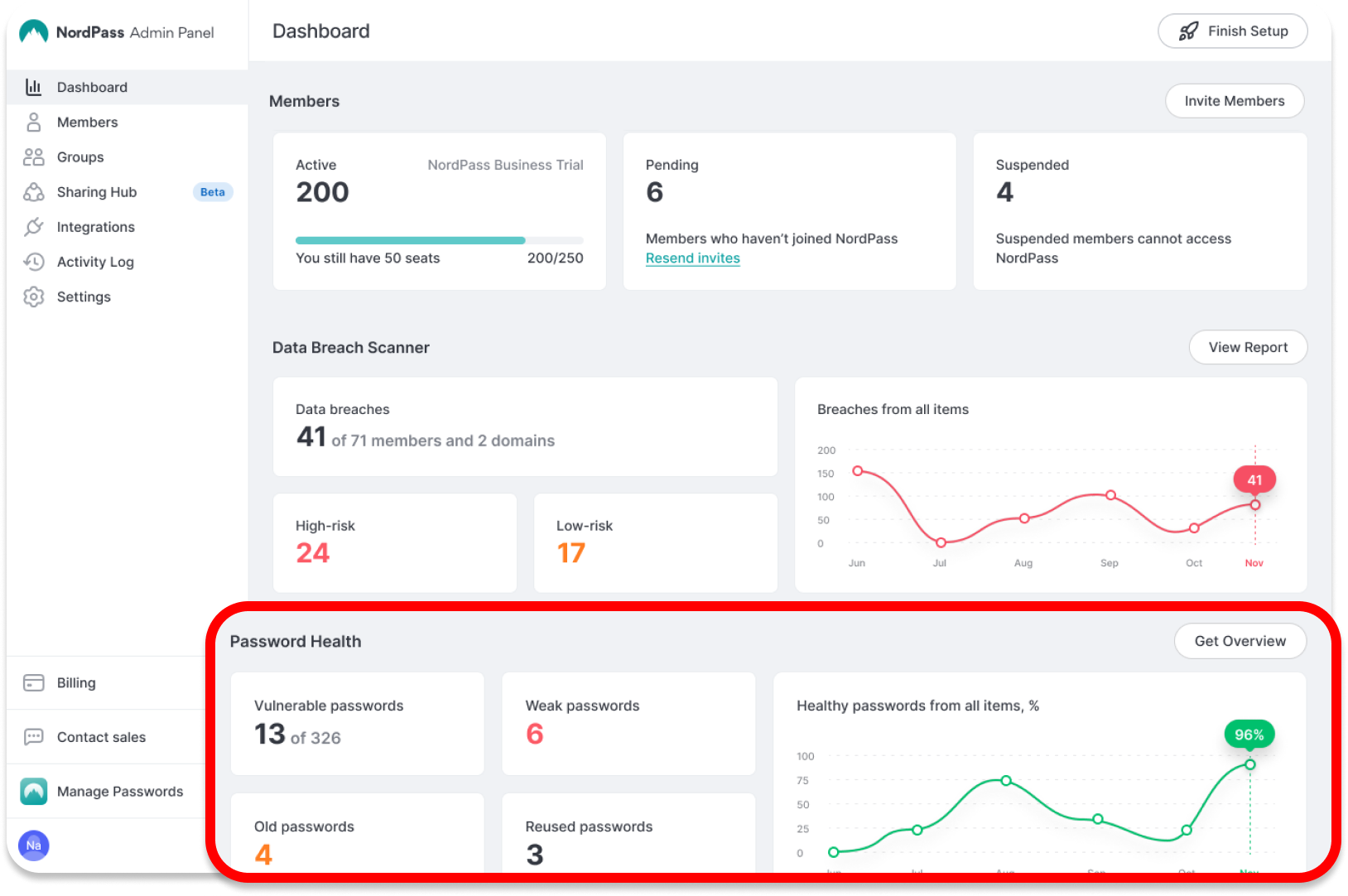Viewport: 1348px width, 896px height.
Task: Click the Get Overview button
Action: point(1240,641)
